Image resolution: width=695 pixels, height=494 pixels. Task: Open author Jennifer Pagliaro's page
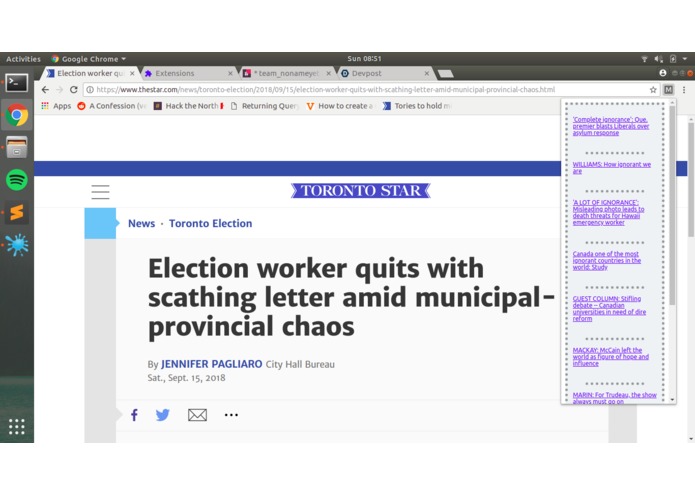tap(211, 364)
